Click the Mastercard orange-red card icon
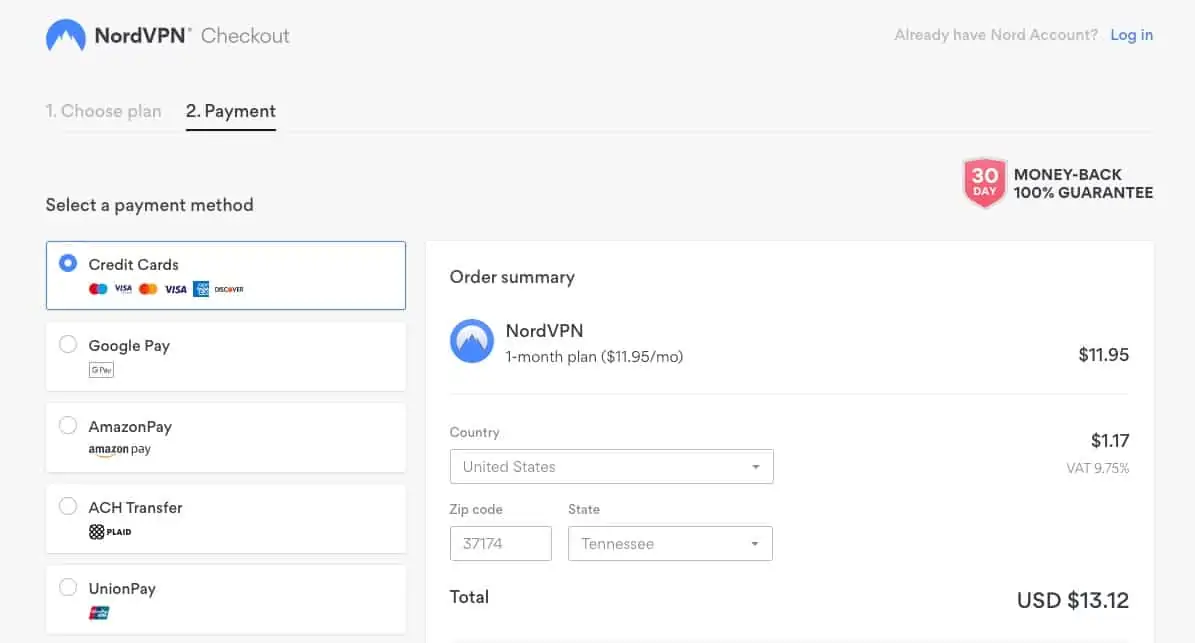 (x=148, y=289)
